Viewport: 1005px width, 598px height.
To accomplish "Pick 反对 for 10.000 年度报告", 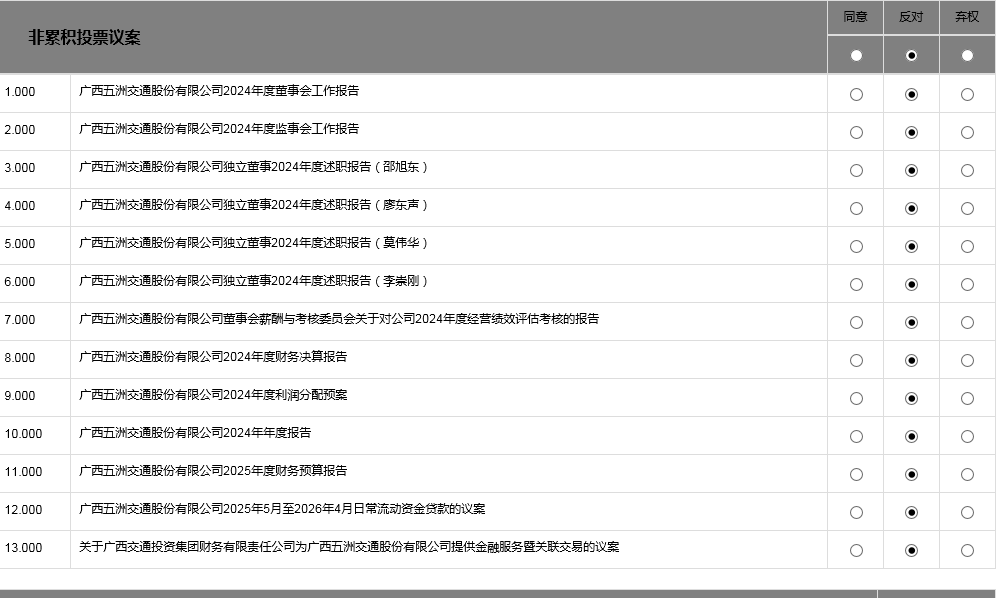I will coord(911,437).
